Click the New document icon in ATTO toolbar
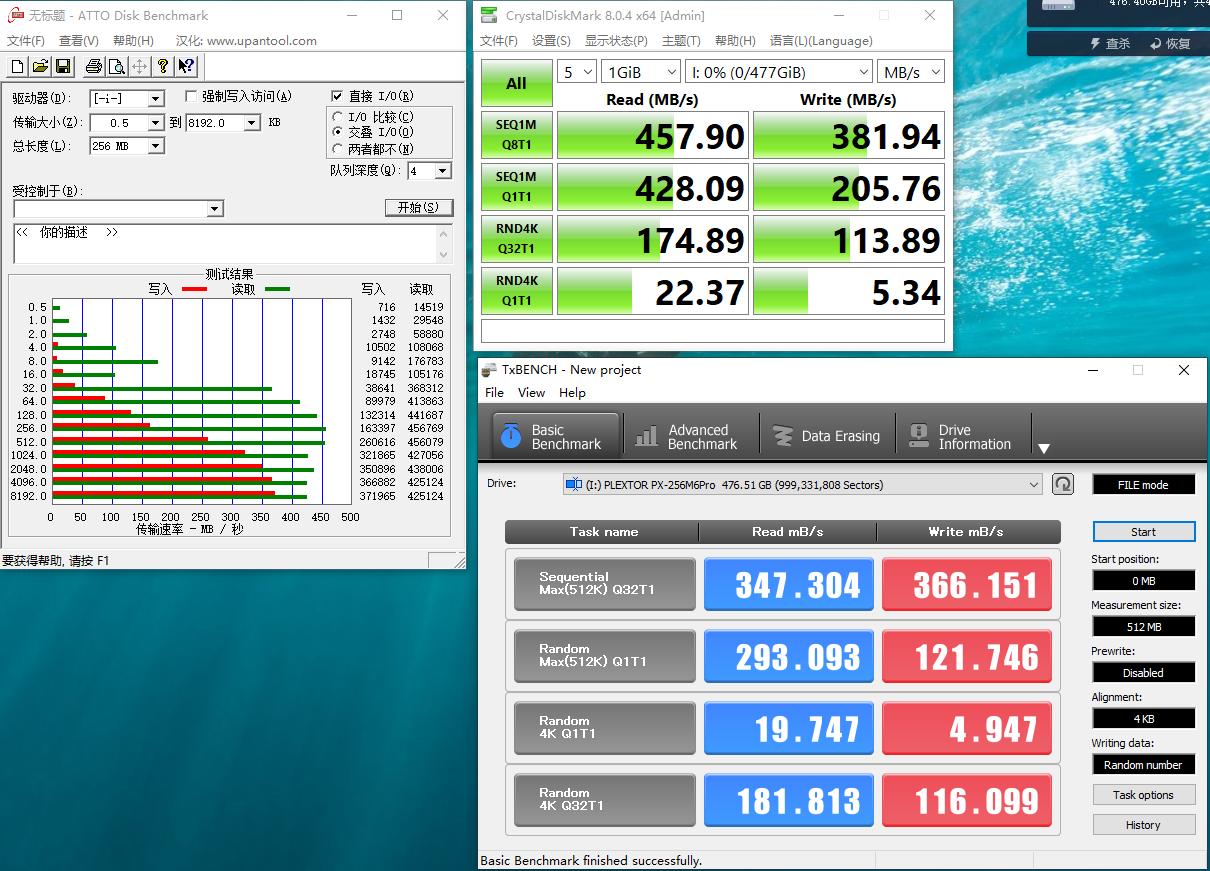1210x871 pixels. 17,67
